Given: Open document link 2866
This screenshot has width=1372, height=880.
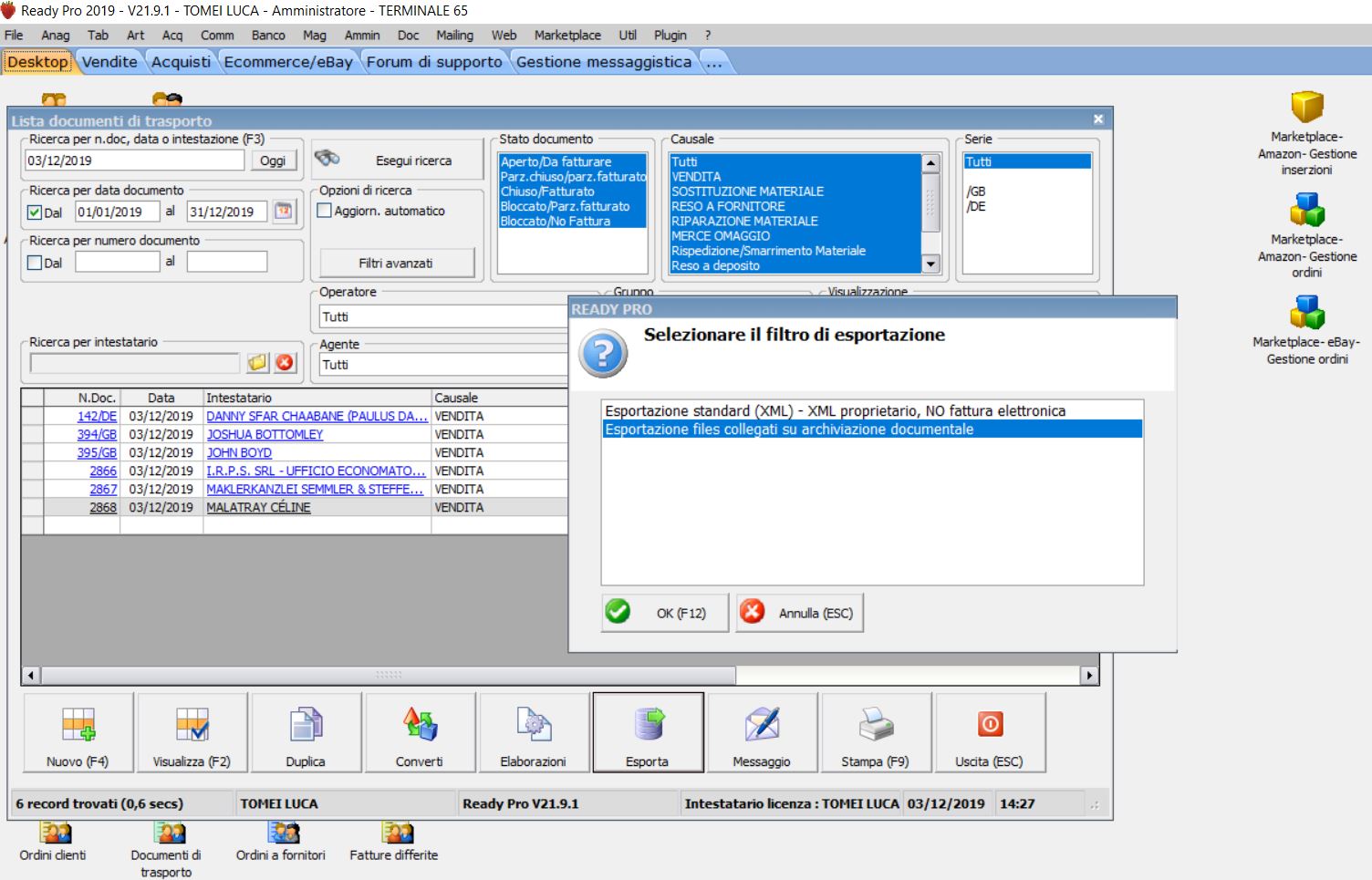Looking at the screenshot, I should [103, 471].
